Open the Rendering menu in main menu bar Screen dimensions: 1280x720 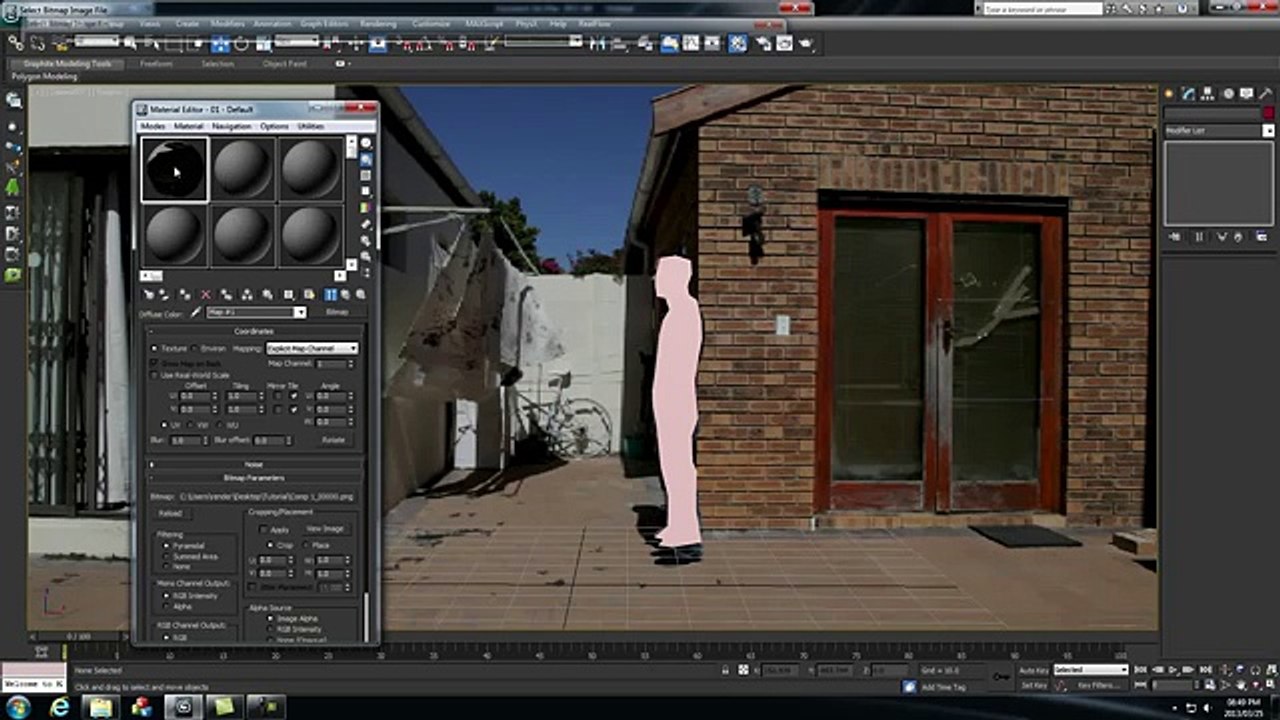(378, 23)
